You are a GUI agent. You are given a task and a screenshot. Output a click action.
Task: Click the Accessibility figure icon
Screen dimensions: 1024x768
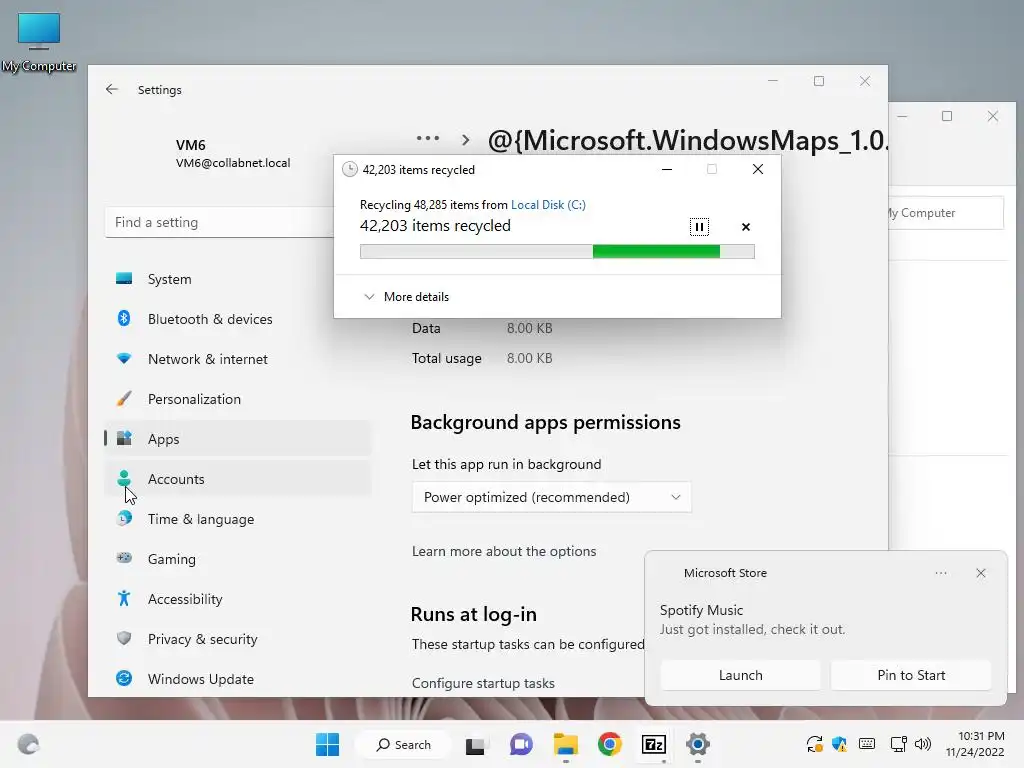coord(124,598)
